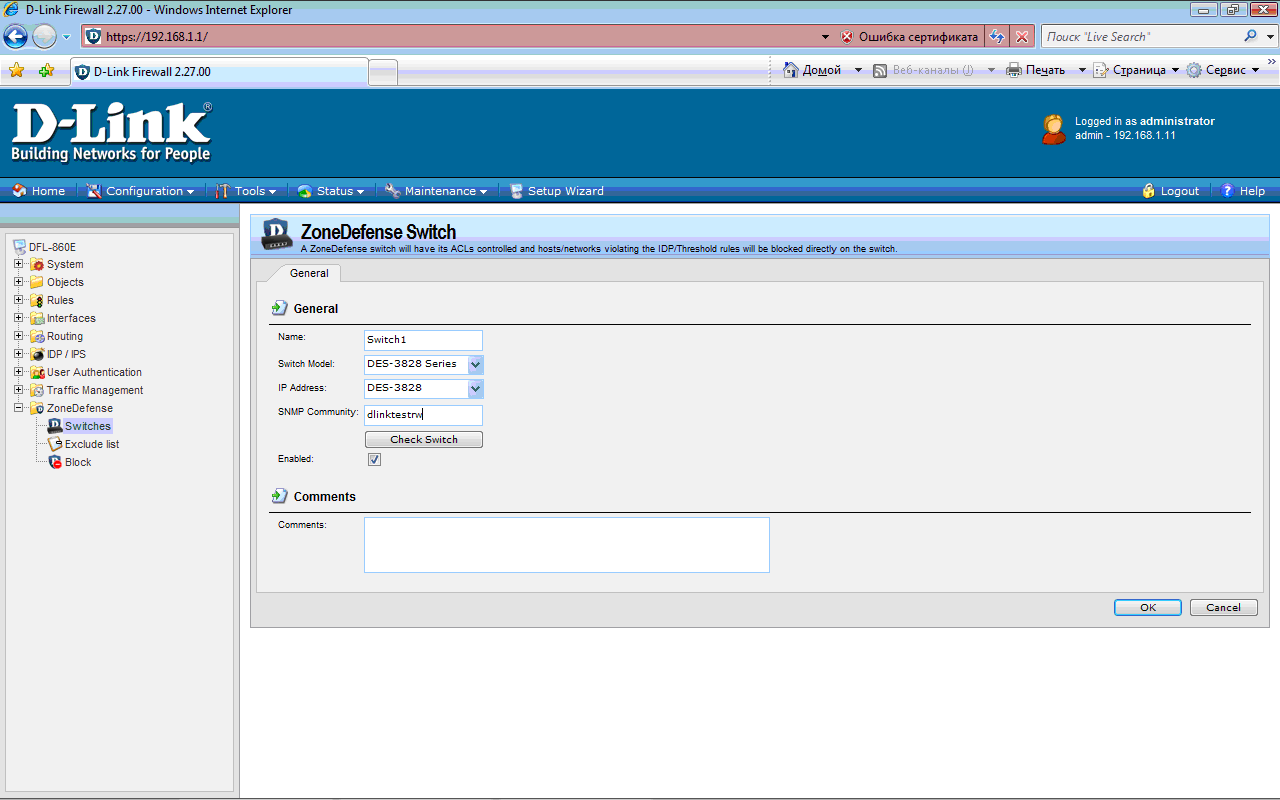Open the Print options dropdown arrow
The image size is (1280, 800).
coord(1082,70)
